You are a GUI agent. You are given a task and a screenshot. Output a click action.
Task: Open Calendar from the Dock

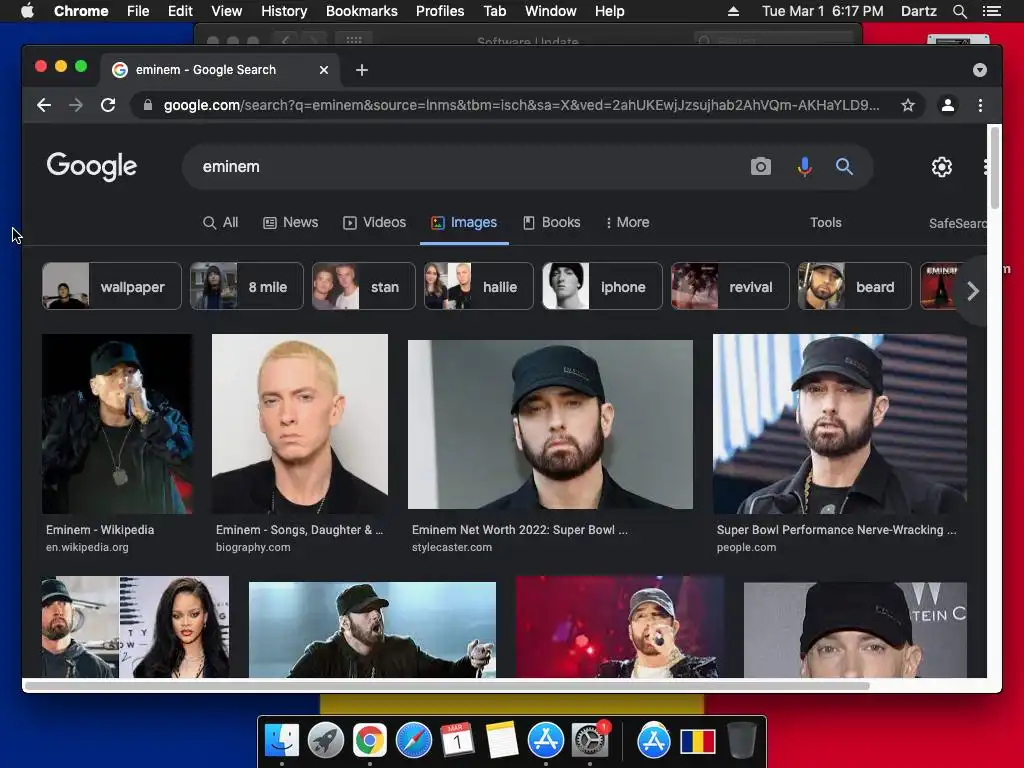(457, 741)
